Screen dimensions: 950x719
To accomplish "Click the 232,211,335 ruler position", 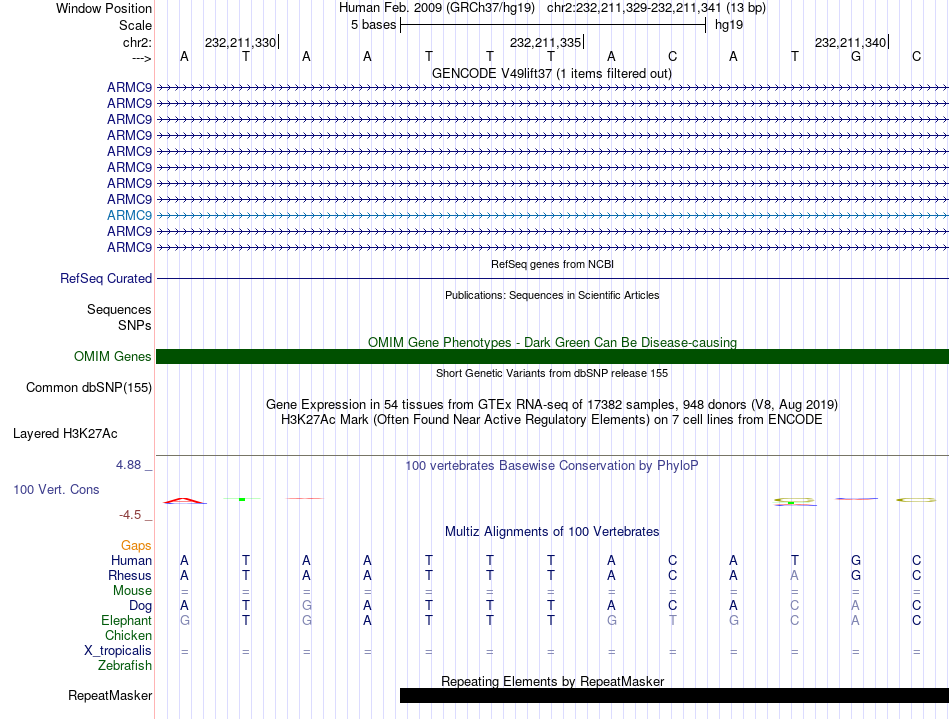I will tap(545, 42).
